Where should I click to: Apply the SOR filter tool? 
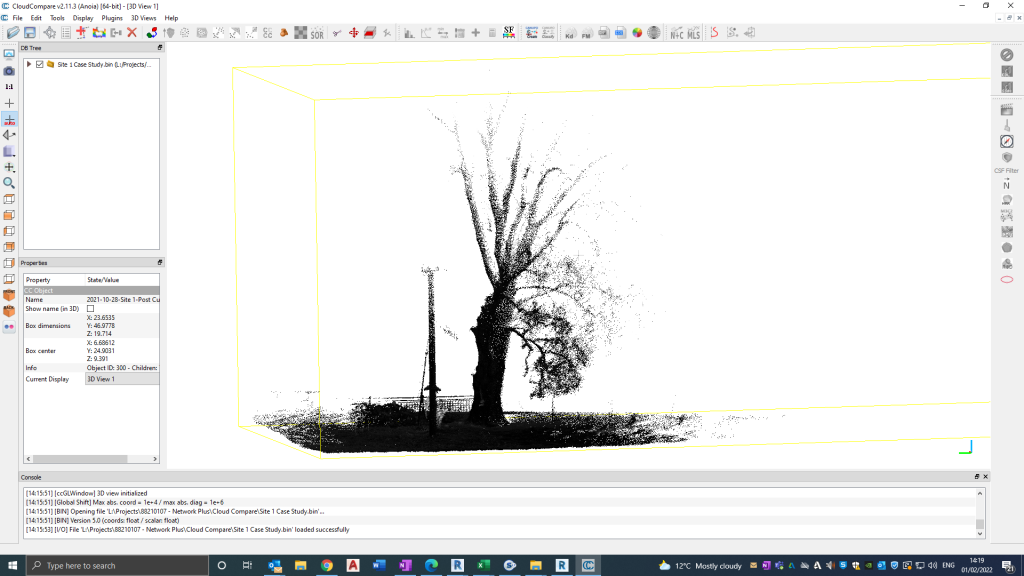(317, 33)
